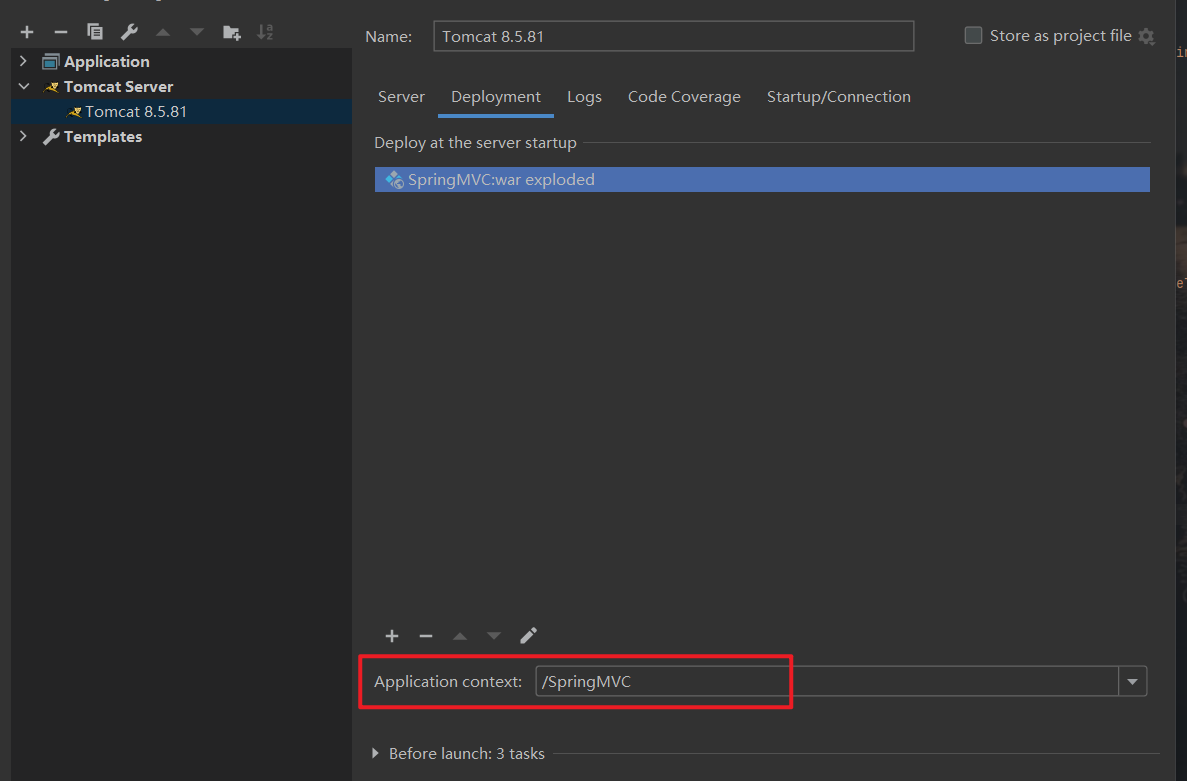Click the Name text field
Viewport: 1187px width, 781px height.
[x=673, y=36]
